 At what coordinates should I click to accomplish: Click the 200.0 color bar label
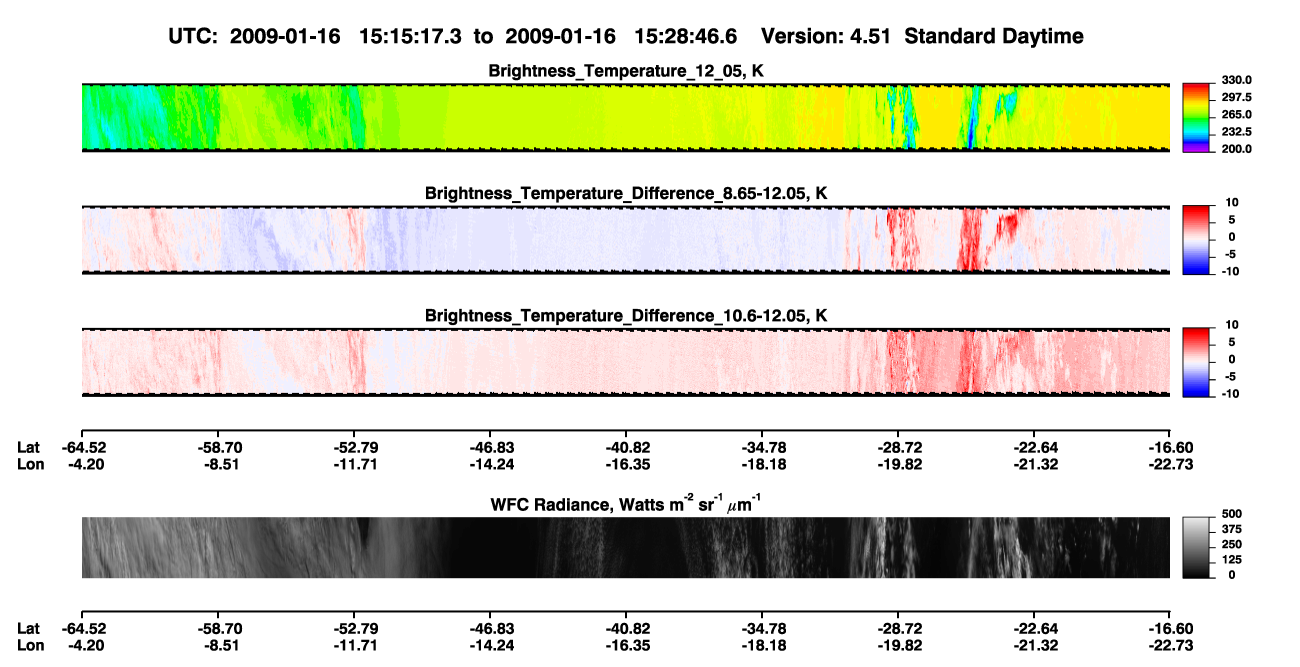coord(1236,149)
